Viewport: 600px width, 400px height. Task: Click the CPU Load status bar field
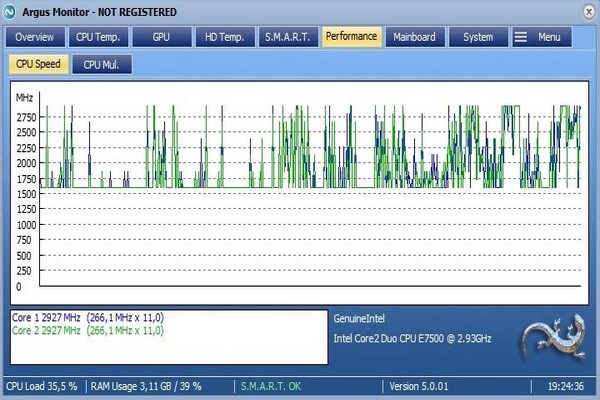[x=42, y=385]
